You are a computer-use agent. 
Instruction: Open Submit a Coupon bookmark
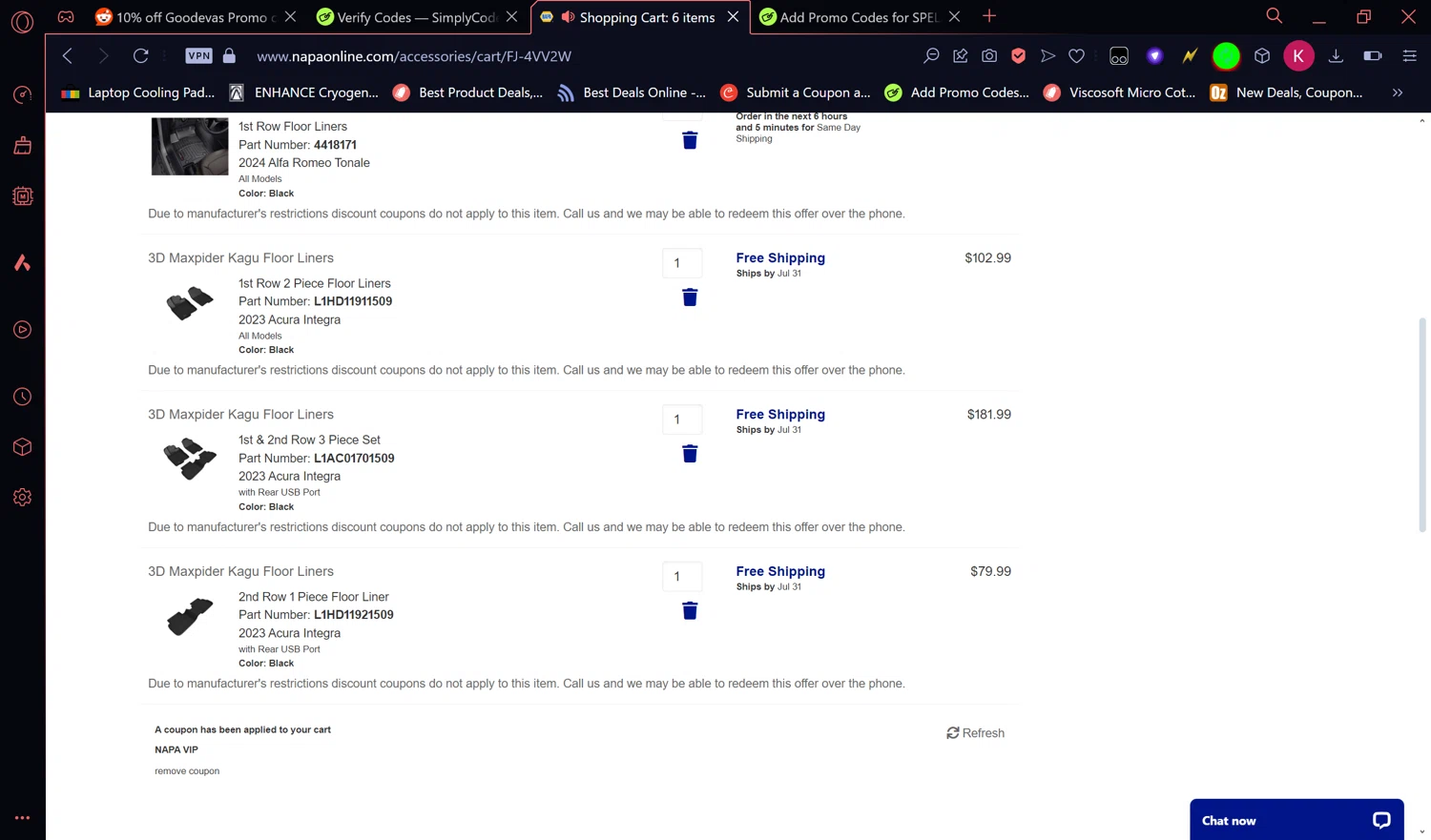click(797, 92)
